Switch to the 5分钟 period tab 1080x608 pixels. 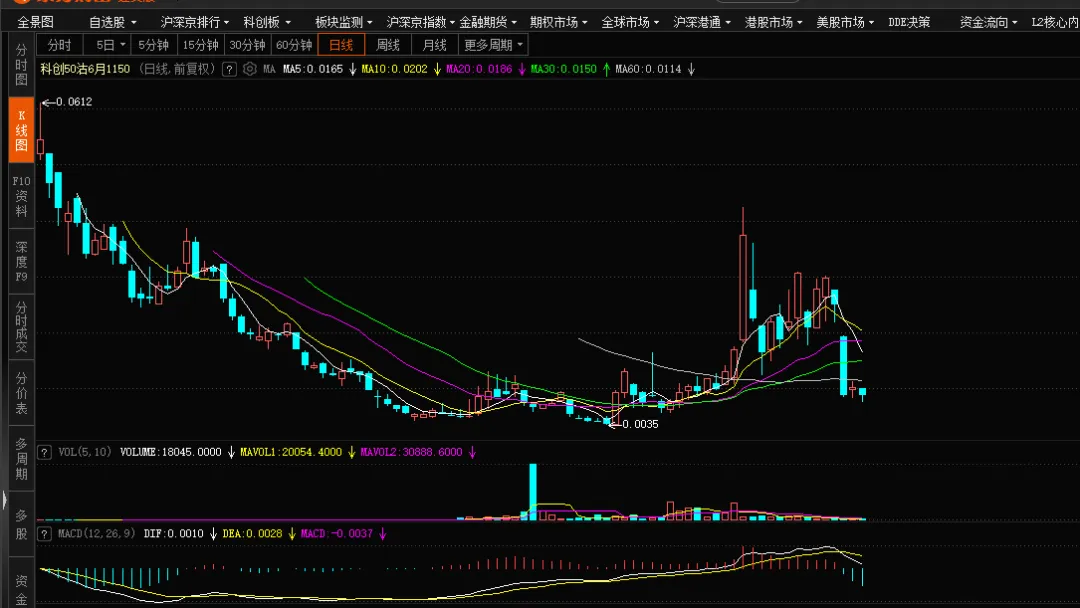(x=153, y=45)
